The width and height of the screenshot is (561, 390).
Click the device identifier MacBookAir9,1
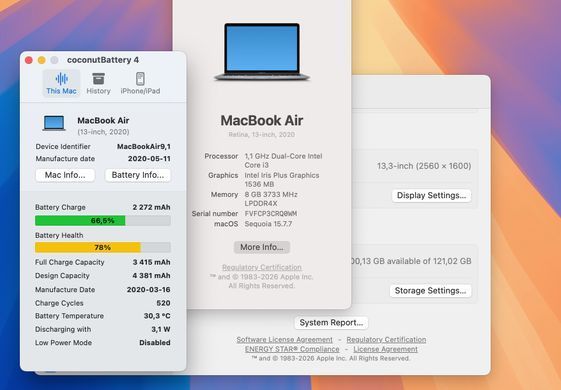coord(144,147)
